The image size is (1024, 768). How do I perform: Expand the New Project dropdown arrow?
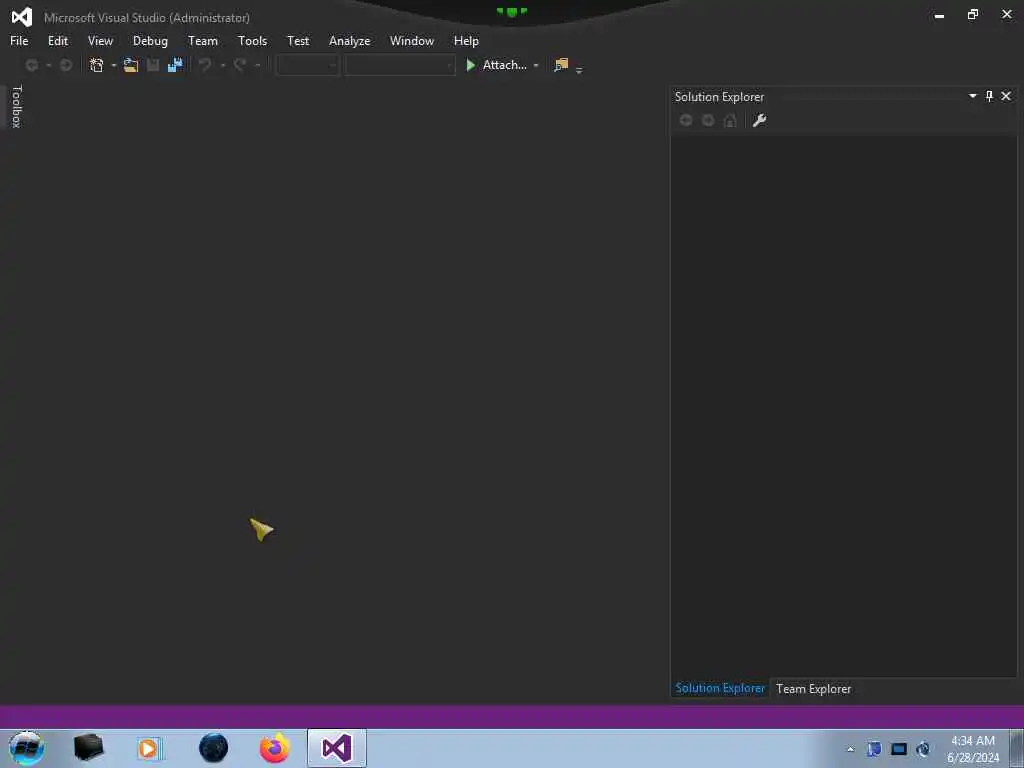(114, 65)
